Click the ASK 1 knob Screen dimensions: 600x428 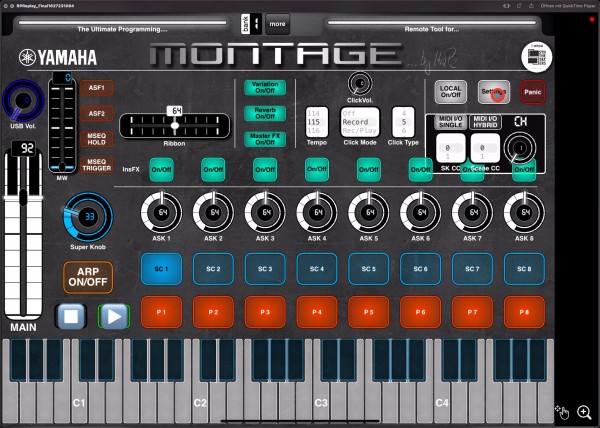tap(161, 213)
